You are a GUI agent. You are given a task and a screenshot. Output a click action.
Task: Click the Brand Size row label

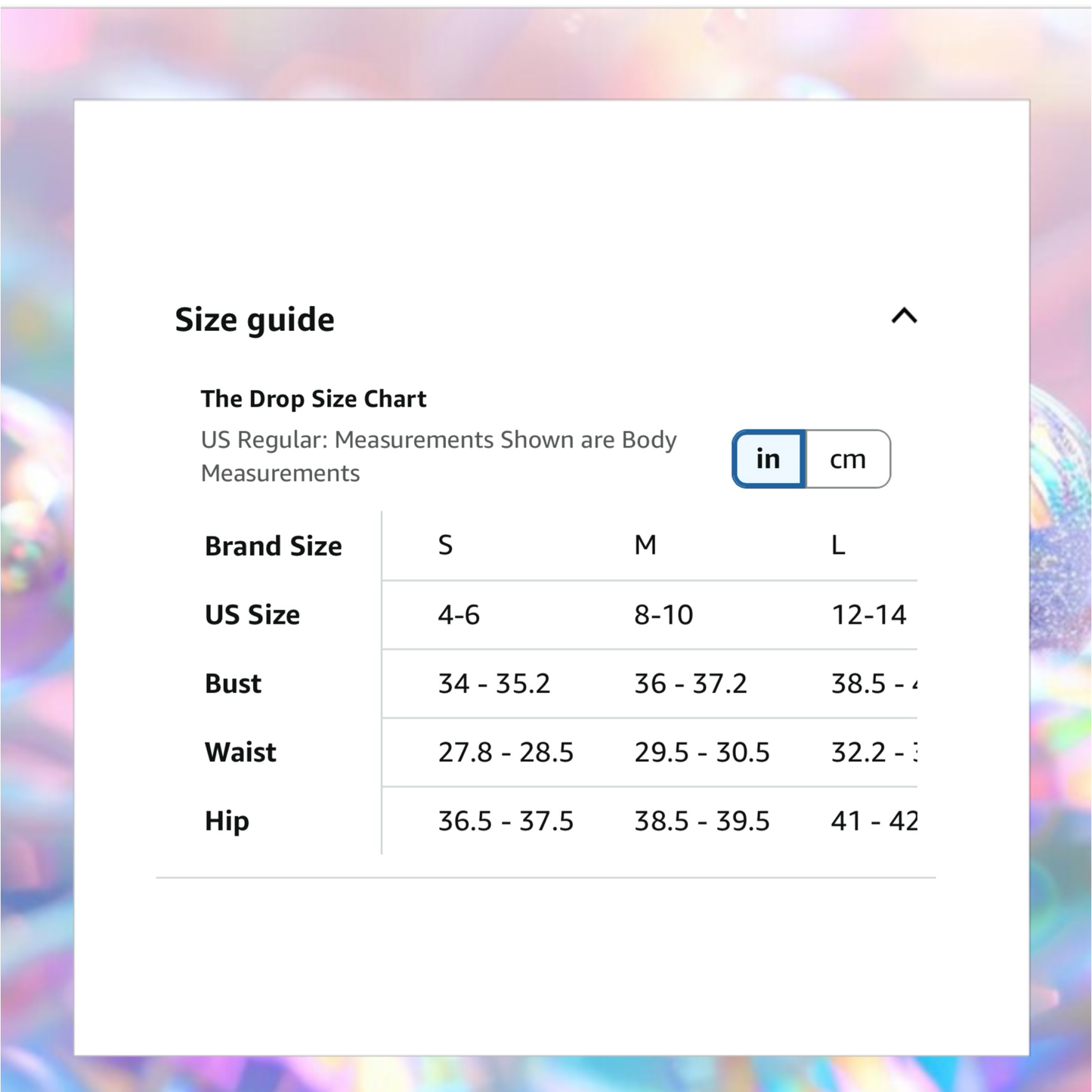(x=274, y=546)
